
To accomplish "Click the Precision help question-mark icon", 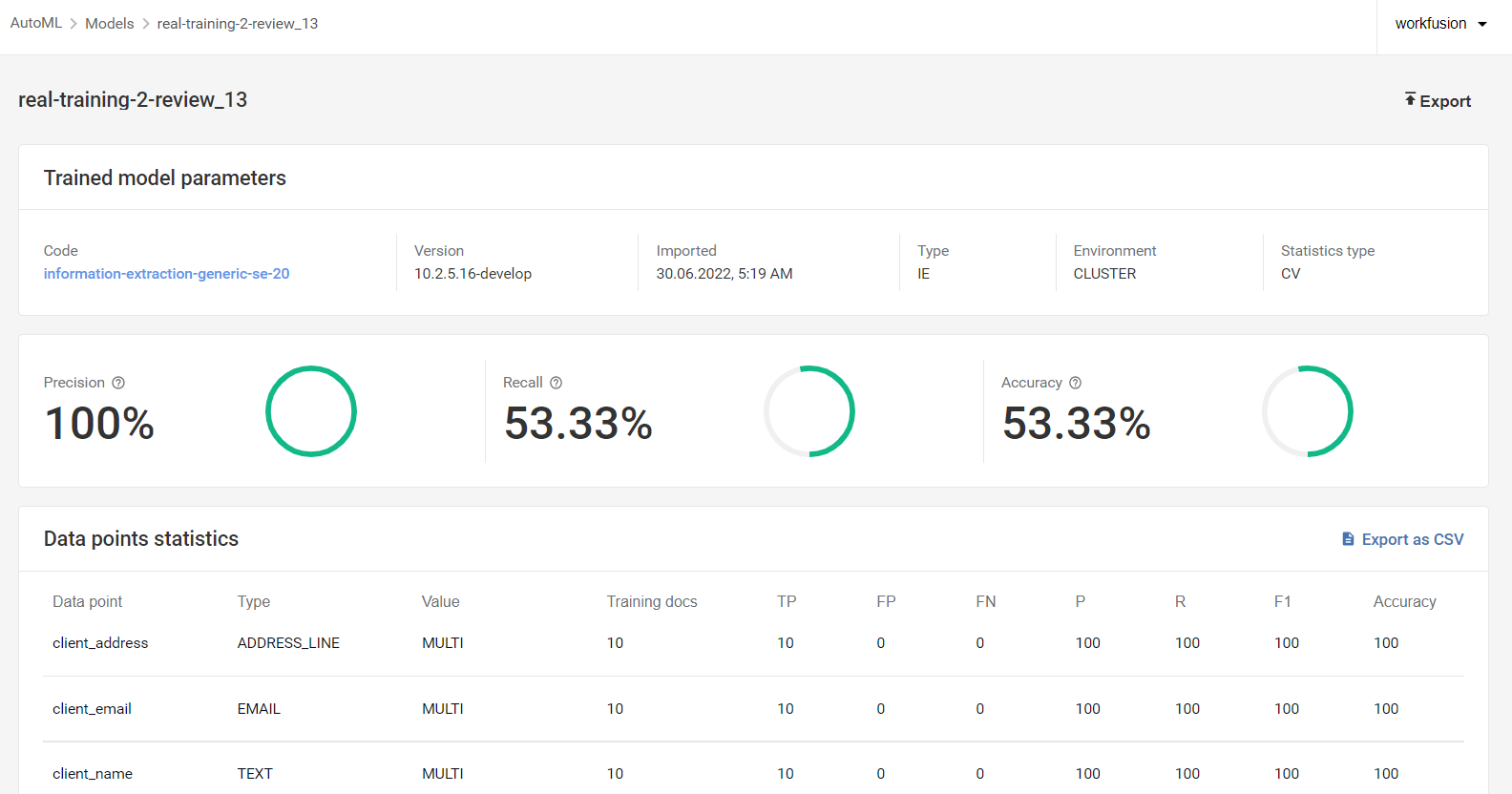I will pos(118,383).
